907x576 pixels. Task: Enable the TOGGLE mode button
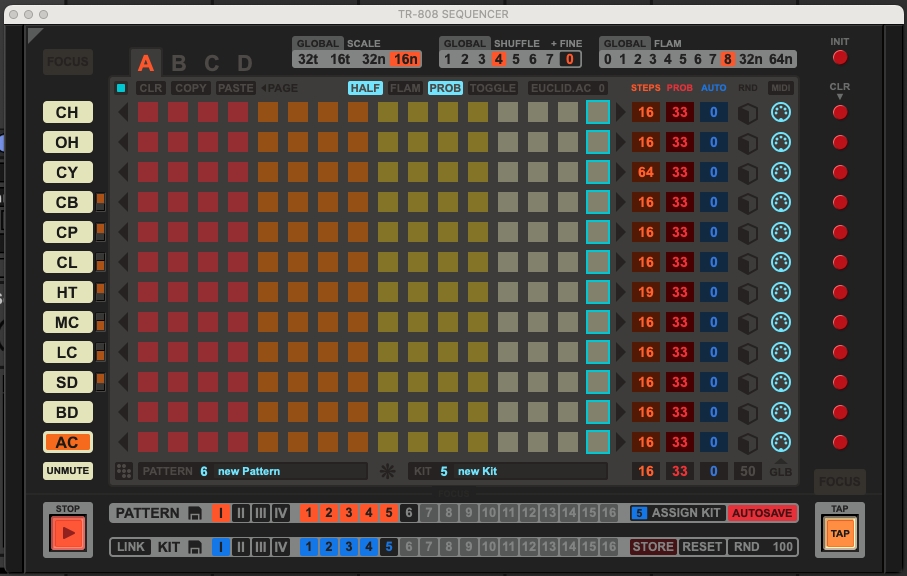492,88
